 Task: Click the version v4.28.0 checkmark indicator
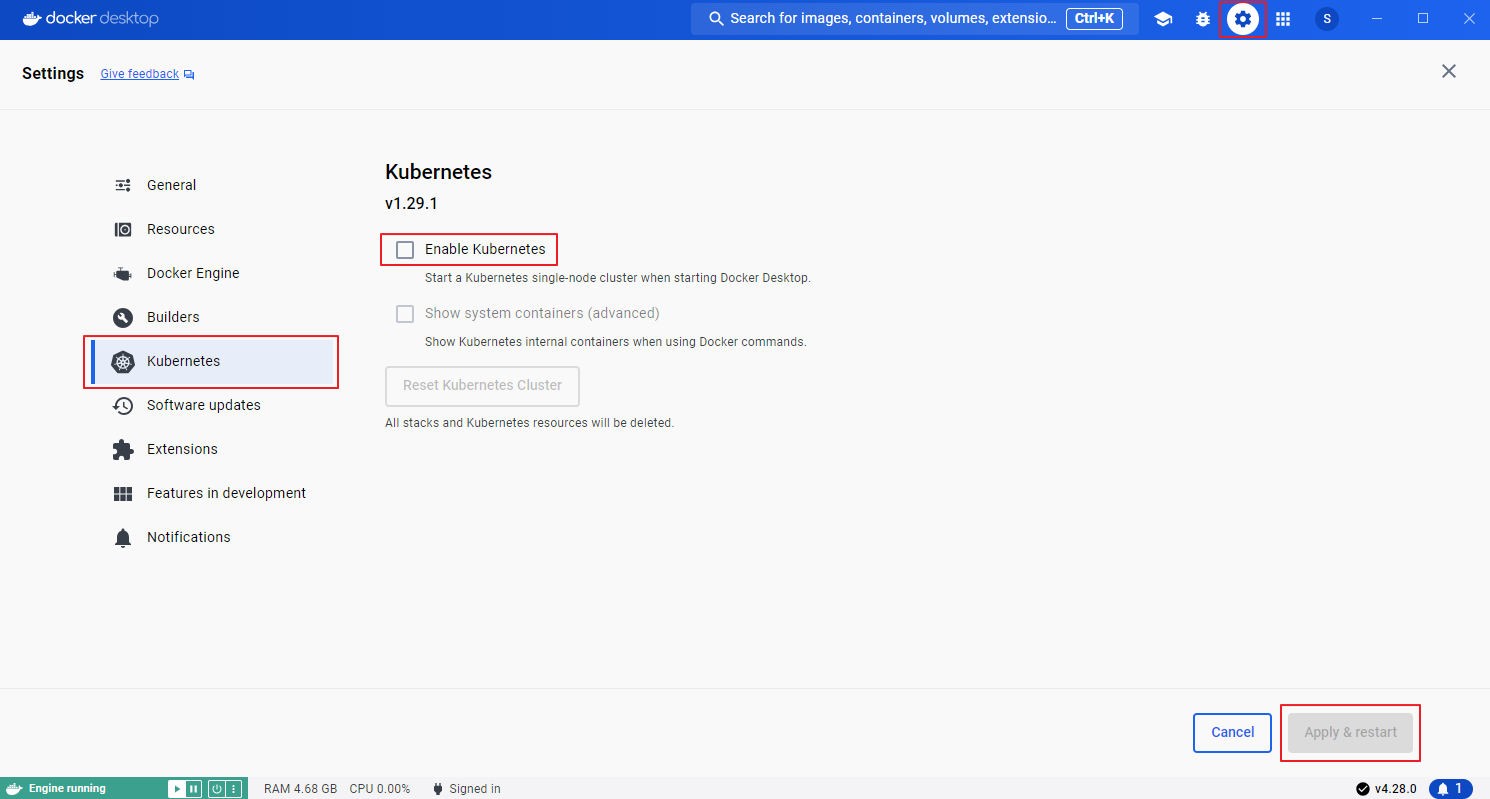click(x=1386, y=789)
